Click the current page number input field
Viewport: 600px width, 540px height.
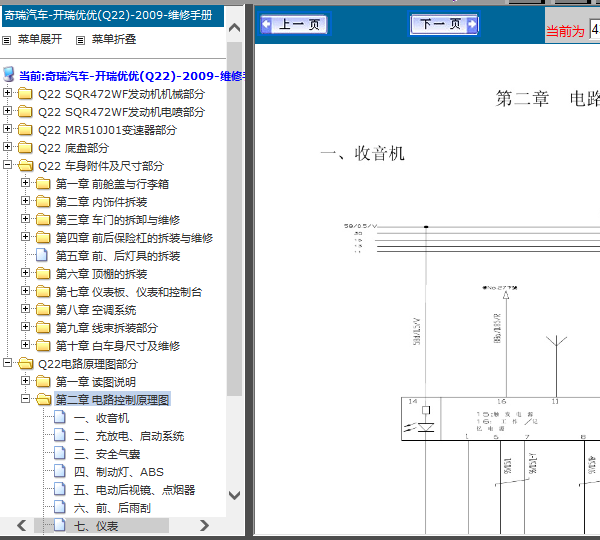[x=595, y=29]
